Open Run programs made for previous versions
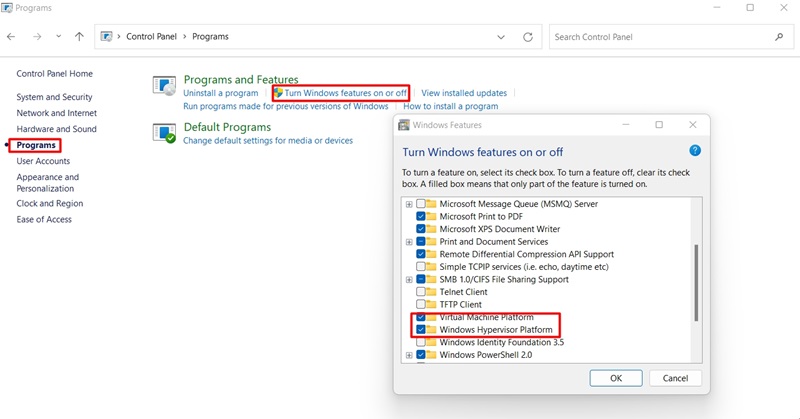Screen dimensions: 800x419 286,106
